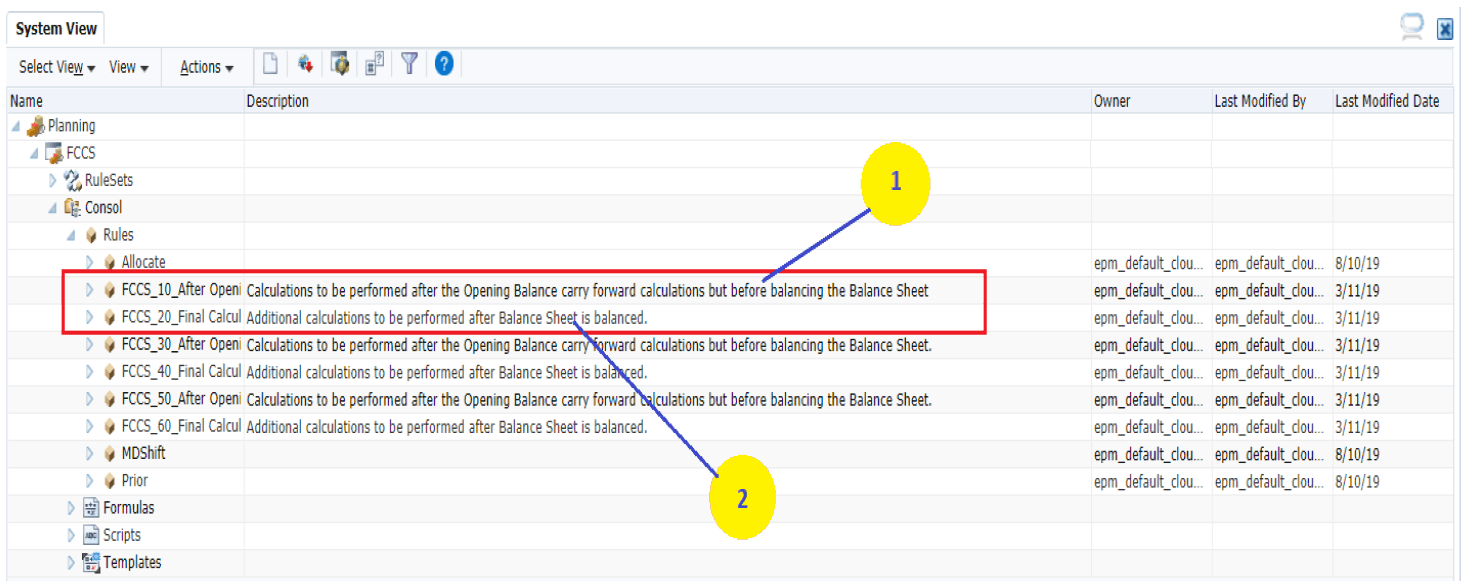Open the Filter funnel icon
This screenshot has height=581, width=1468.
pos(409,65)
